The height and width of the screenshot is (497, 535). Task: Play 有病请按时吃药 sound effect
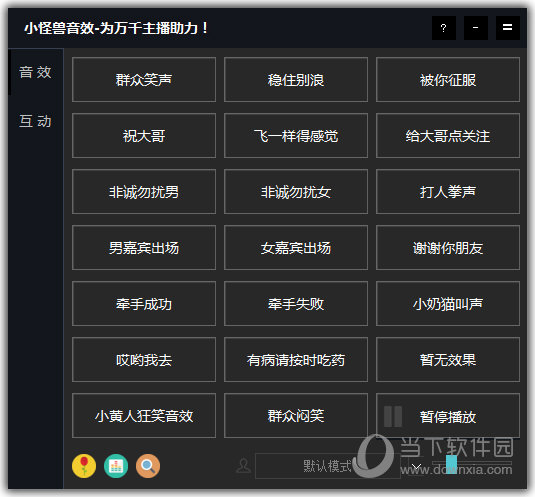(296, 360)
